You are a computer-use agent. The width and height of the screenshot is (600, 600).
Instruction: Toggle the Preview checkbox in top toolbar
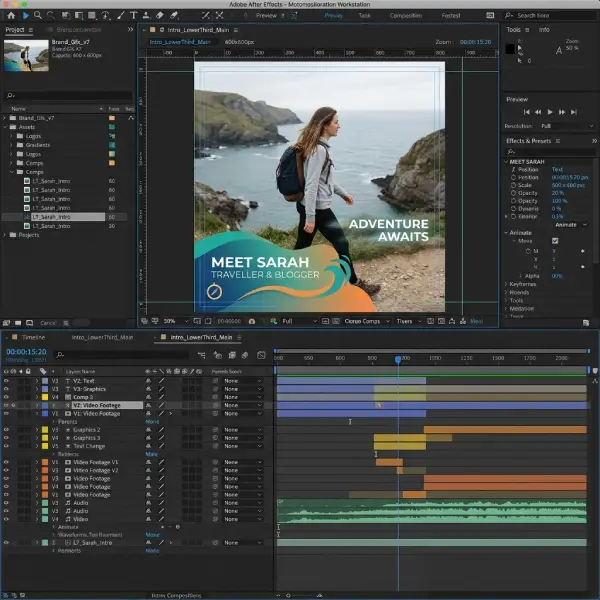coord(293,16)
